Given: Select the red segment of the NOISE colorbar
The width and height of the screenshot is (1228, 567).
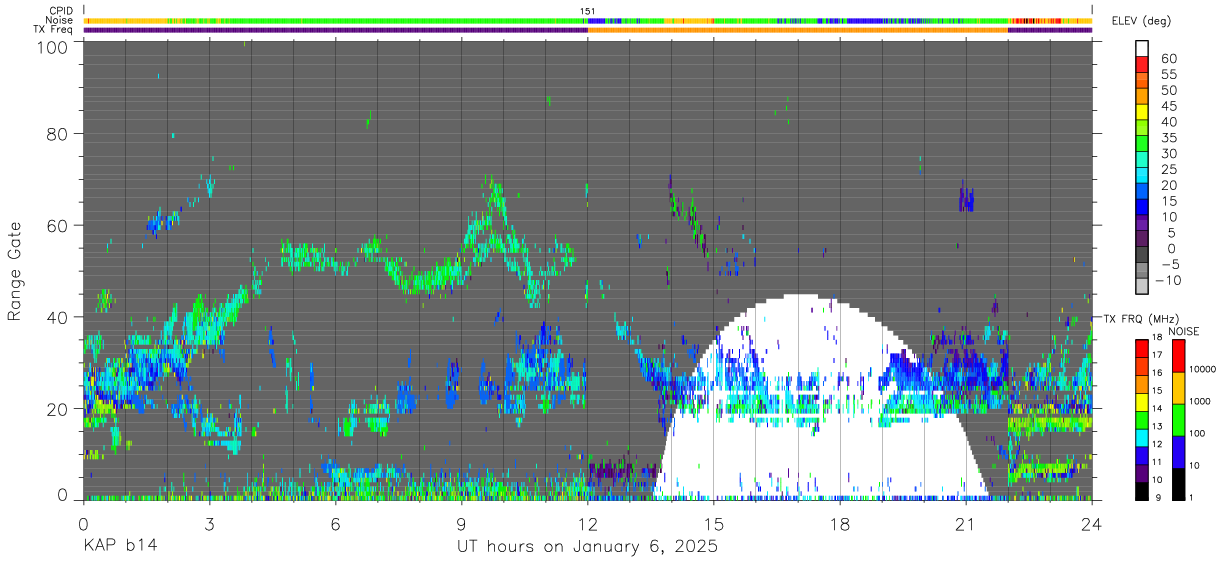Looking at the screenshot, I should point(1178,356).
